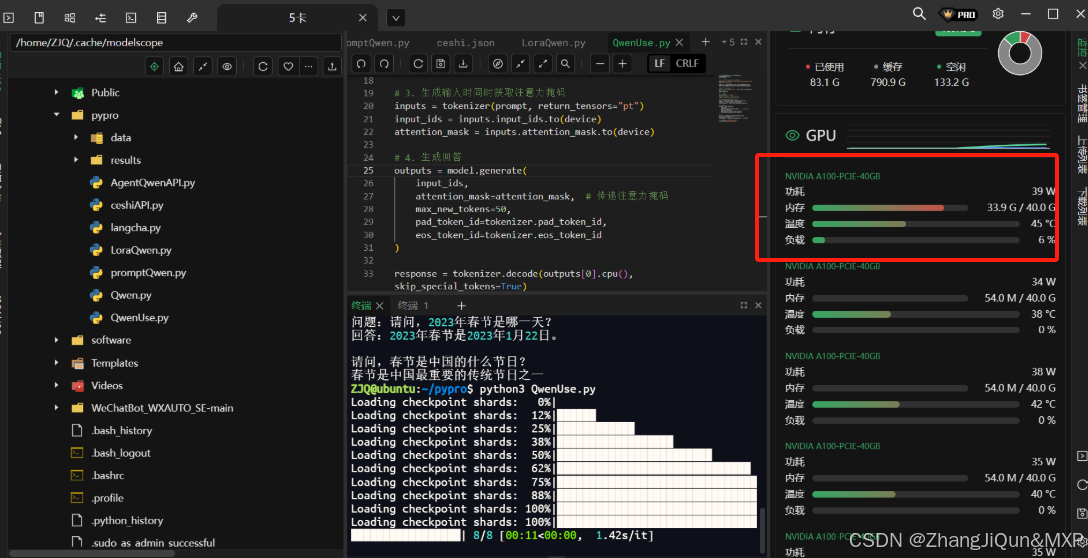
Task: Click the server stack icon in title bar
Action: pyautogui.click(x=162, y=17)
